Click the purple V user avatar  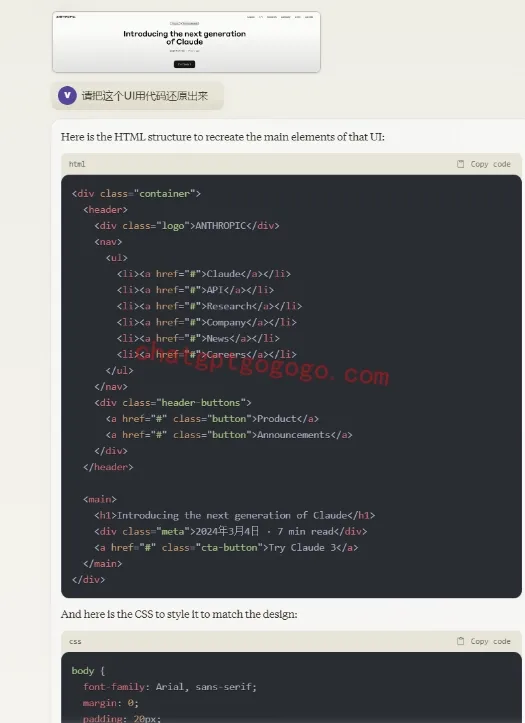(67, 95)
